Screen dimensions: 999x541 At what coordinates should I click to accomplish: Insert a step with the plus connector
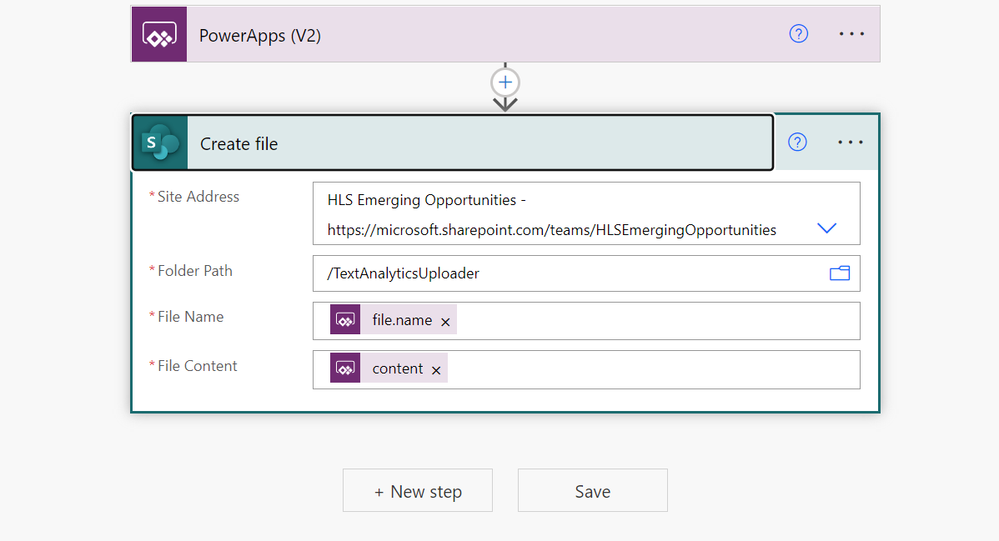point(506,82)
